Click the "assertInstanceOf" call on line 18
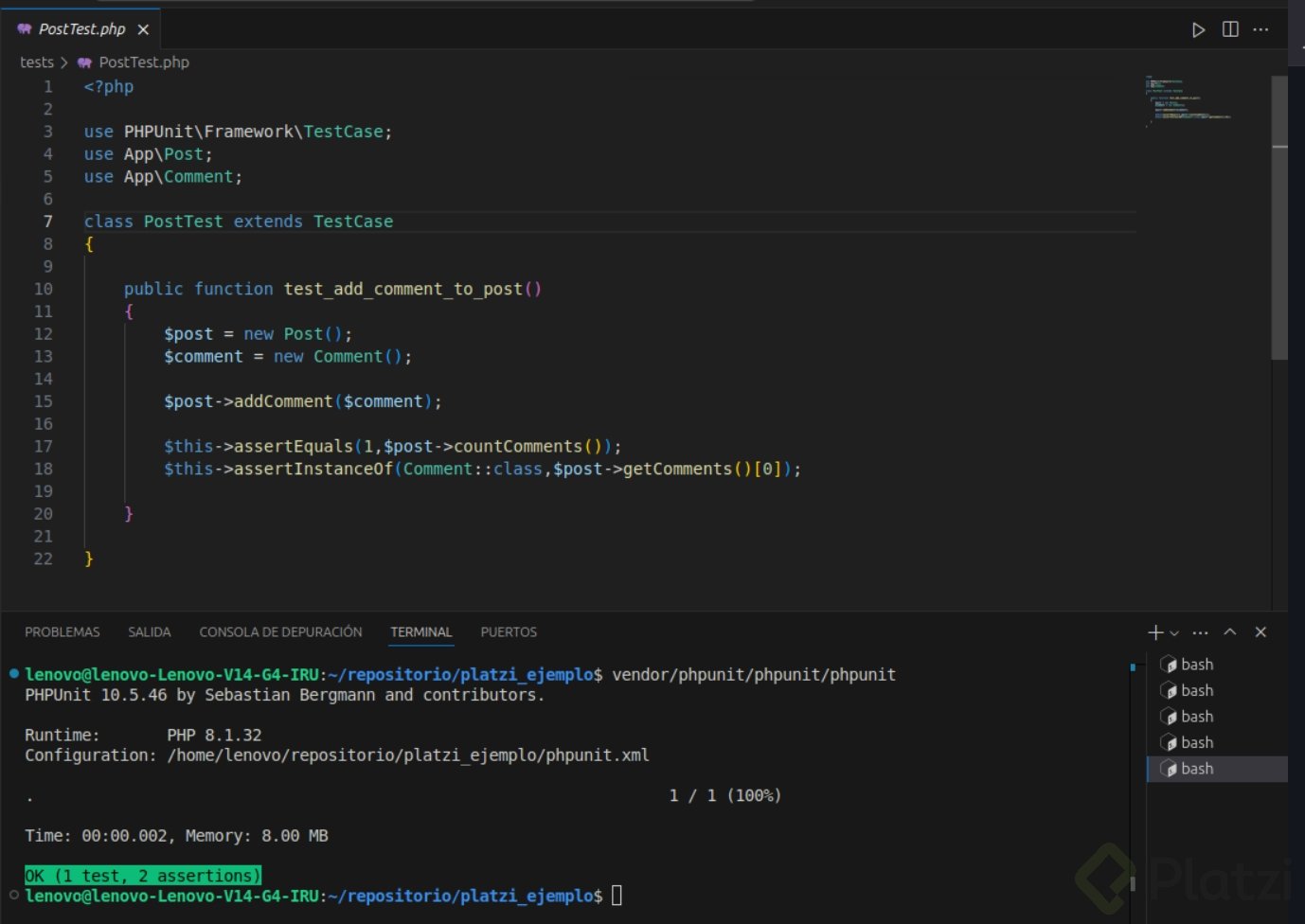The image size is (1305, 924). tap(313, 470)
